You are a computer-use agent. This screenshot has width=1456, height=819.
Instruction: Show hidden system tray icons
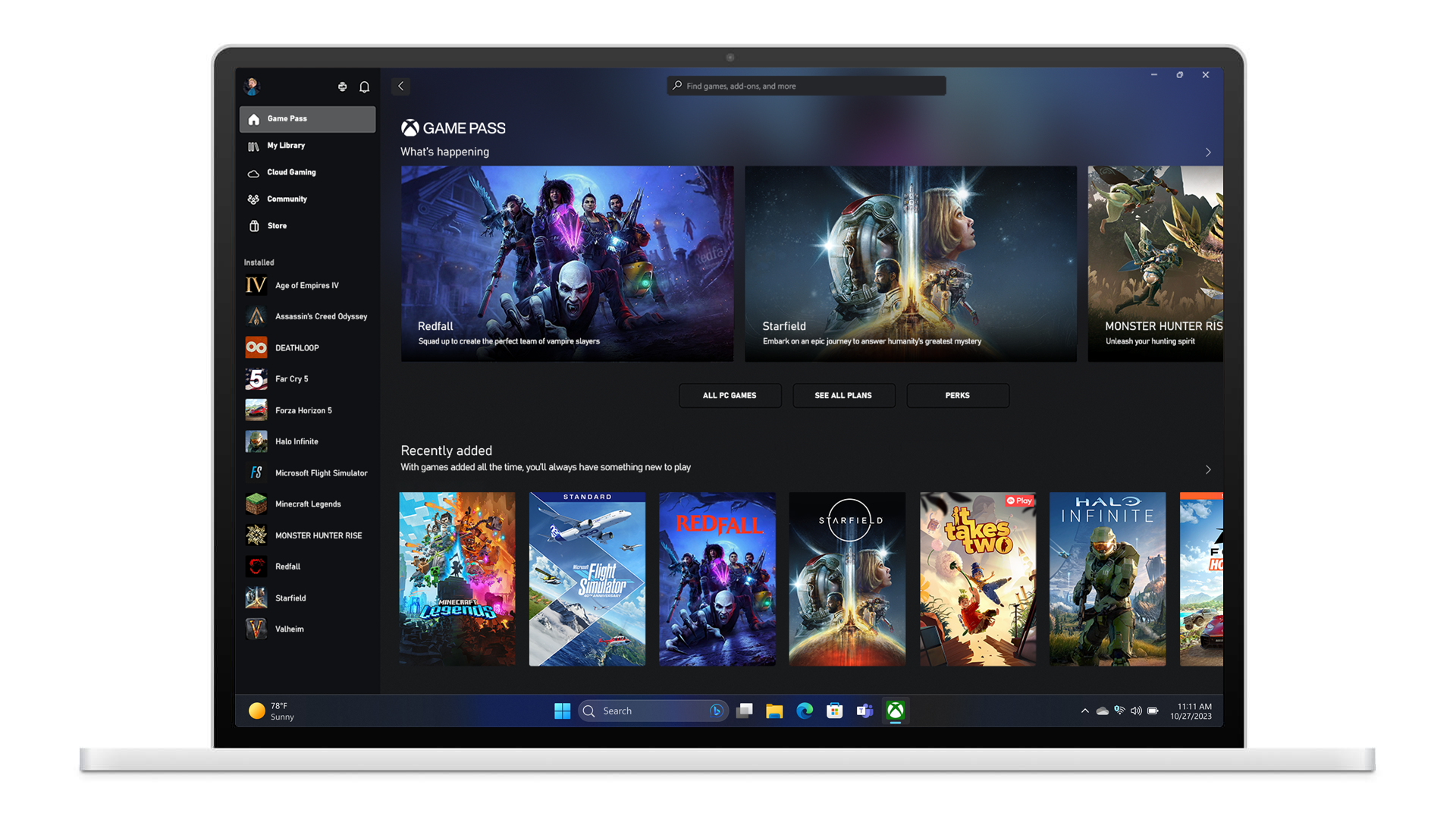tap(1085, 711)
